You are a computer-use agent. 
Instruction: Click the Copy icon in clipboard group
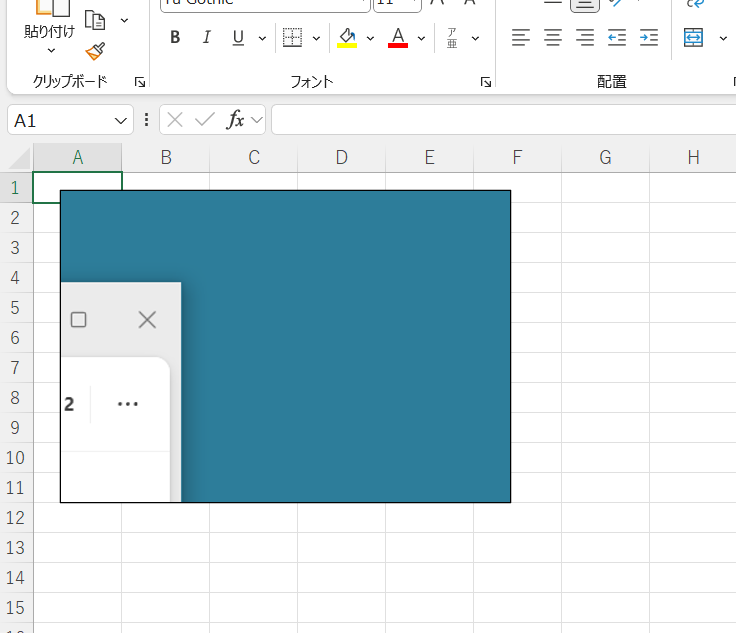tap(95, 20)
